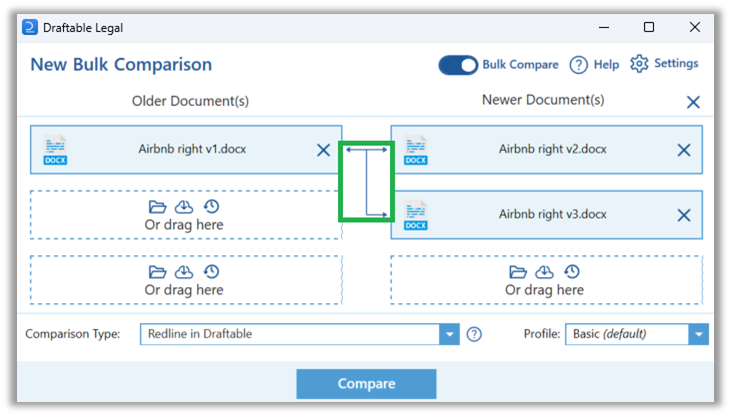
Task: Remove Airbnb right v3.docx from newer documents
Action: point(683,215)
